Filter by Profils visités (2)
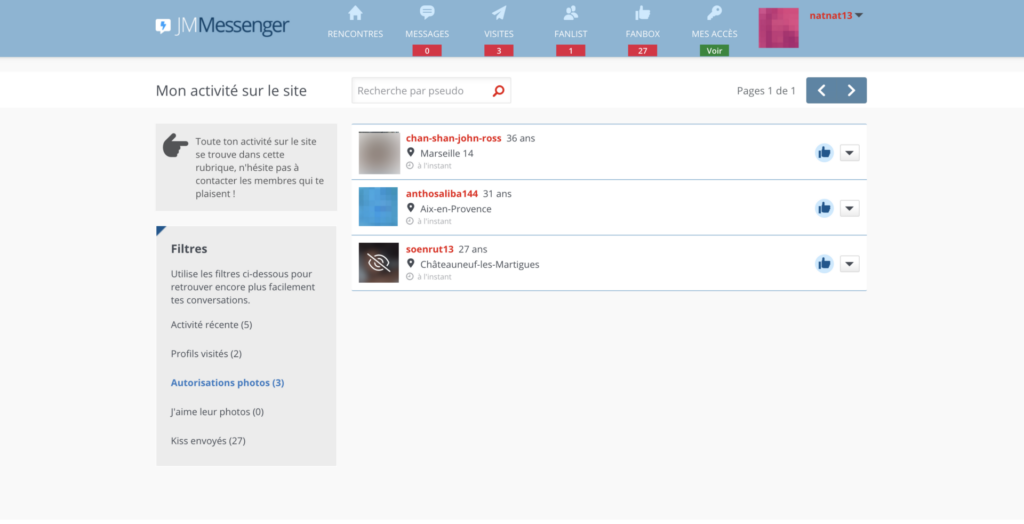This screenshot has width=1024, height=524. (x=206, y=353)
